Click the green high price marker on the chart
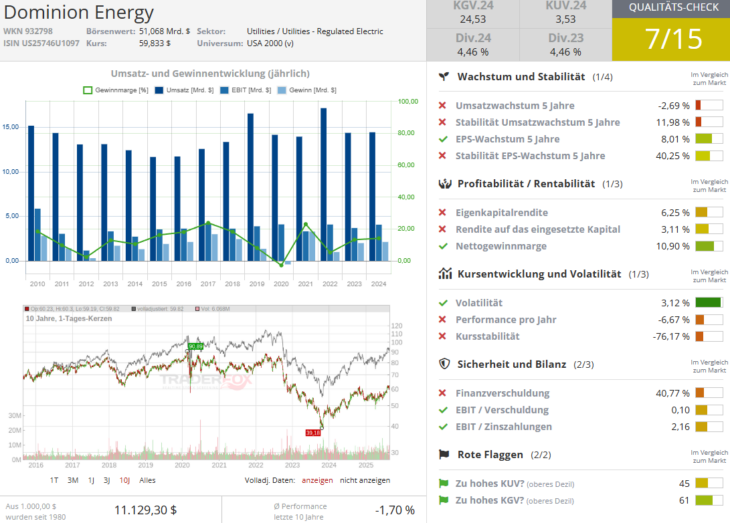 [x=196, y=346]
